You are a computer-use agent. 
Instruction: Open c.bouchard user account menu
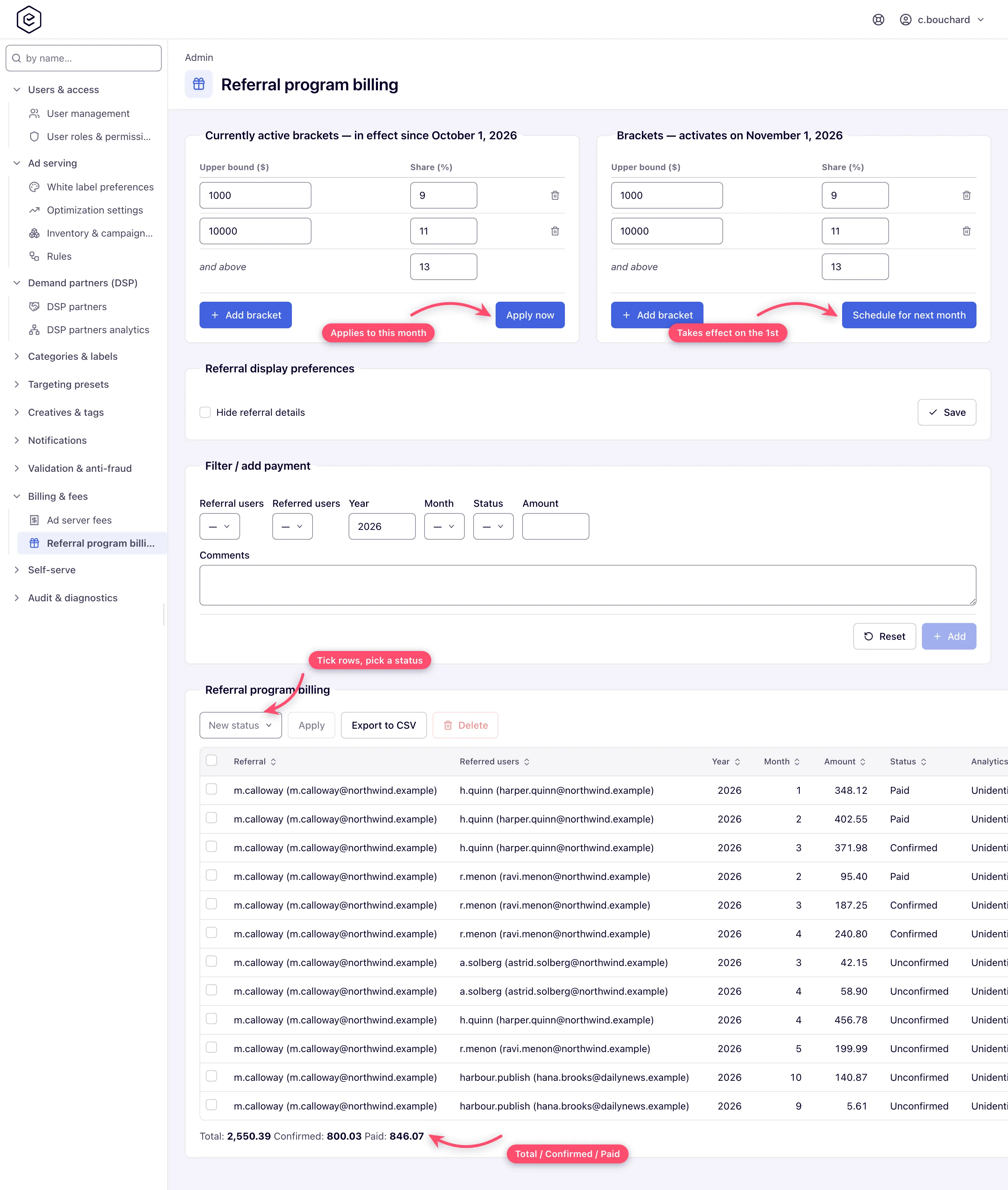942,20
